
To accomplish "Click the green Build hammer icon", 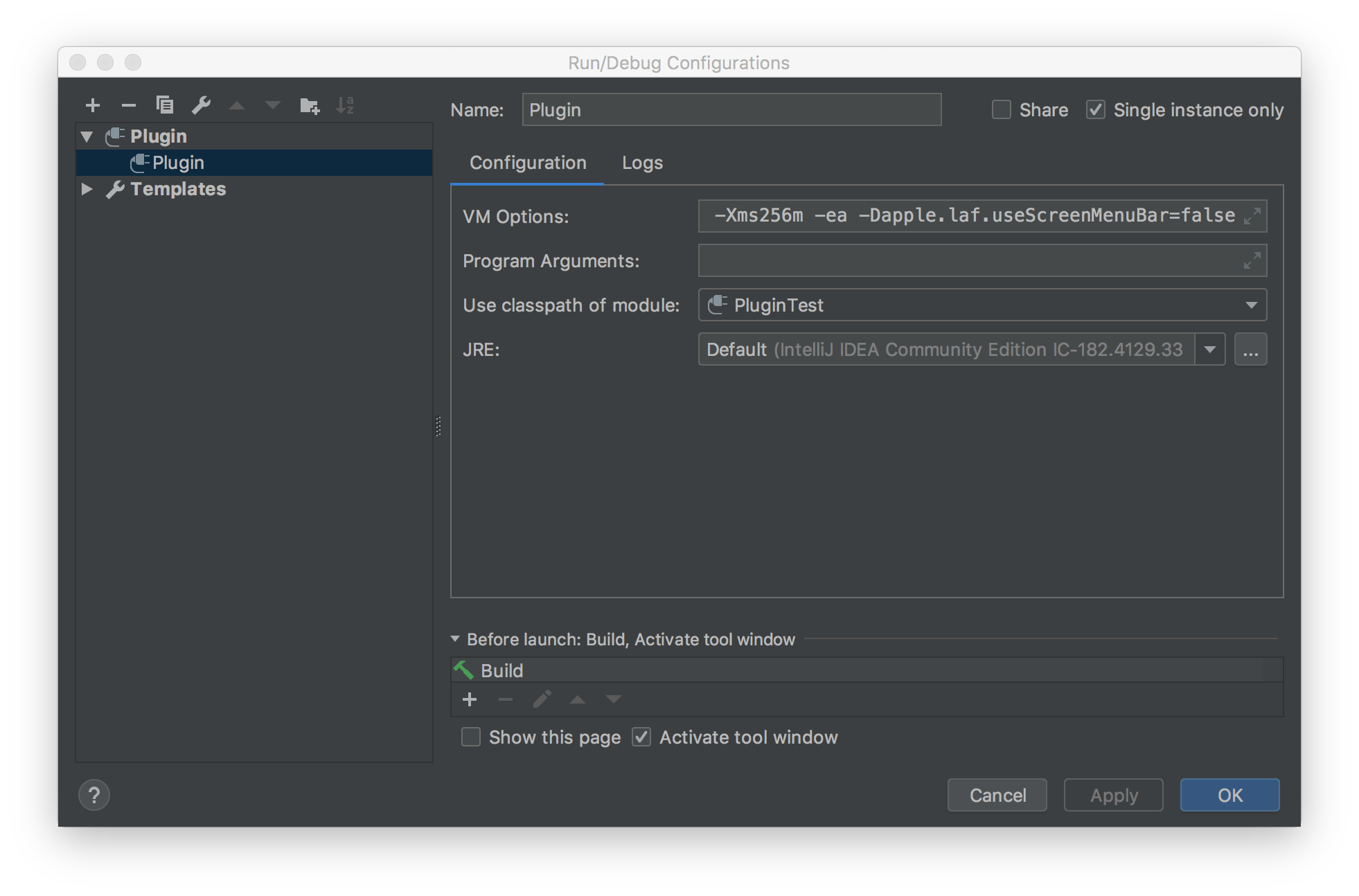I will [x=463, y=670].
